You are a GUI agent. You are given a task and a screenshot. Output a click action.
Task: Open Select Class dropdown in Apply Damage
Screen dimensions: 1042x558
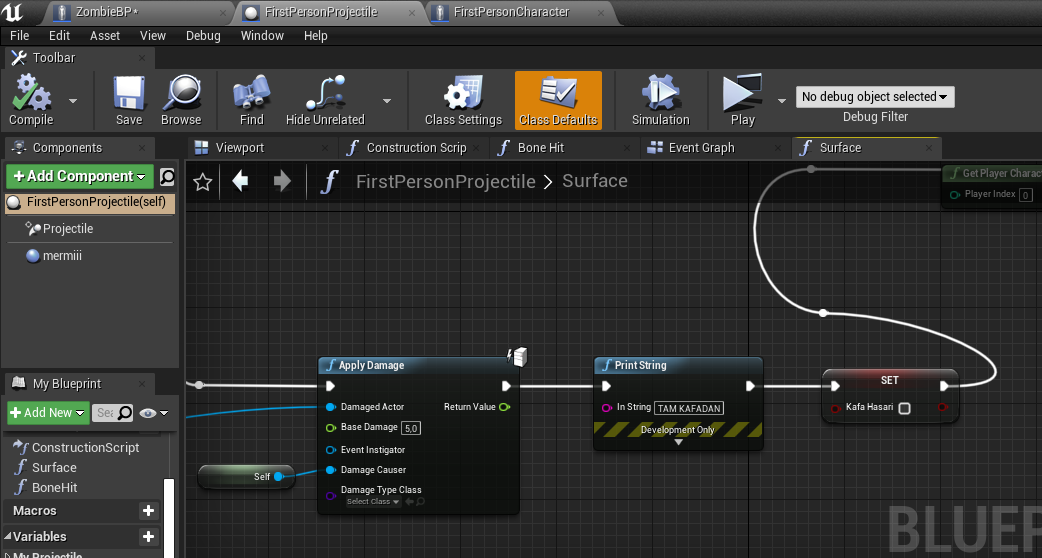coord(373,502)
